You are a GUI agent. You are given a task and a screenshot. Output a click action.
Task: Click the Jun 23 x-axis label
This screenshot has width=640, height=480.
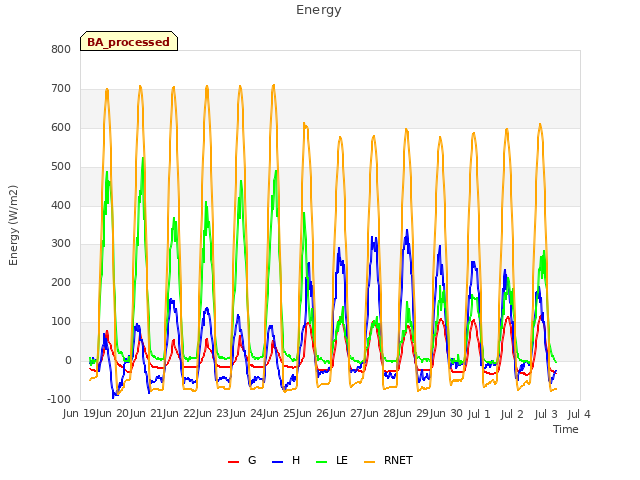click(213, 414)
